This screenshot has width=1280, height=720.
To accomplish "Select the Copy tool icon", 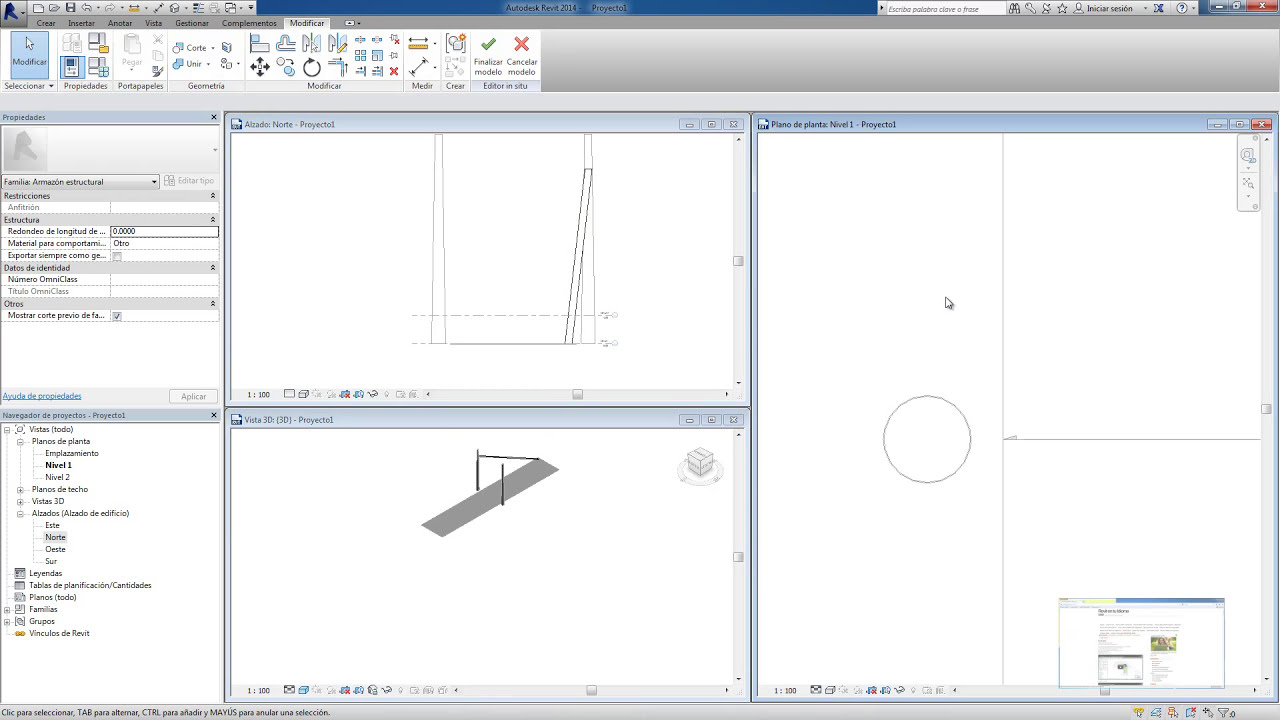I will (285, 67).
